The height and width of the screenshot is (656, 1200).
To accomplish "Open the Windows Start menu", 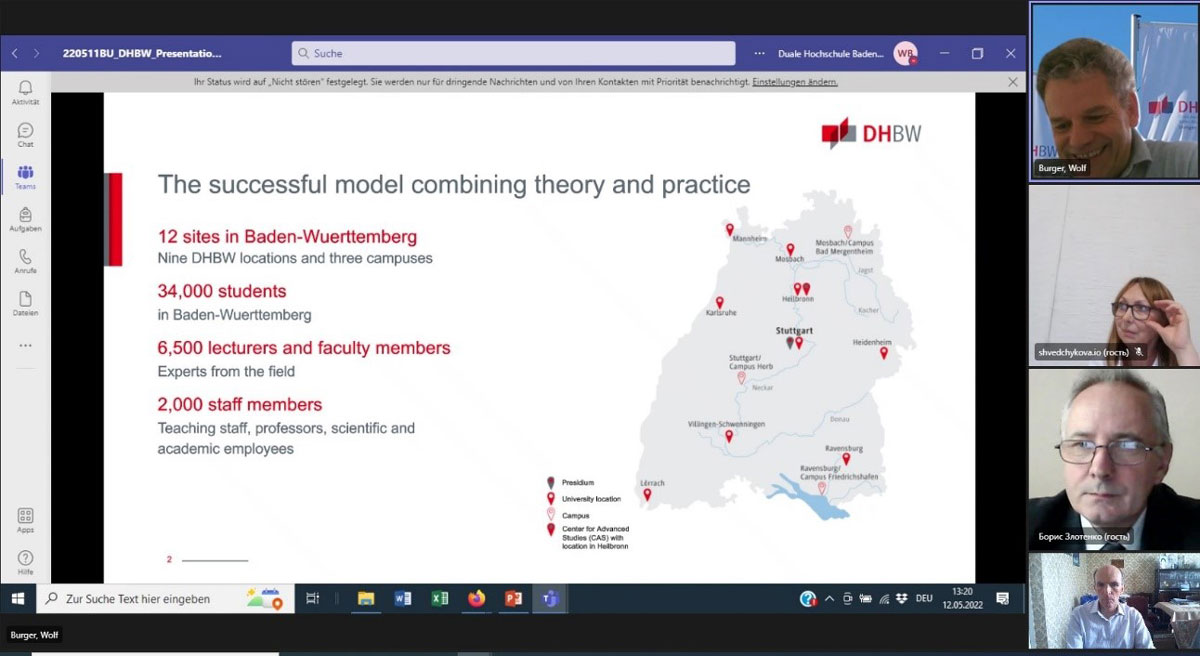I will click(17, 598).
